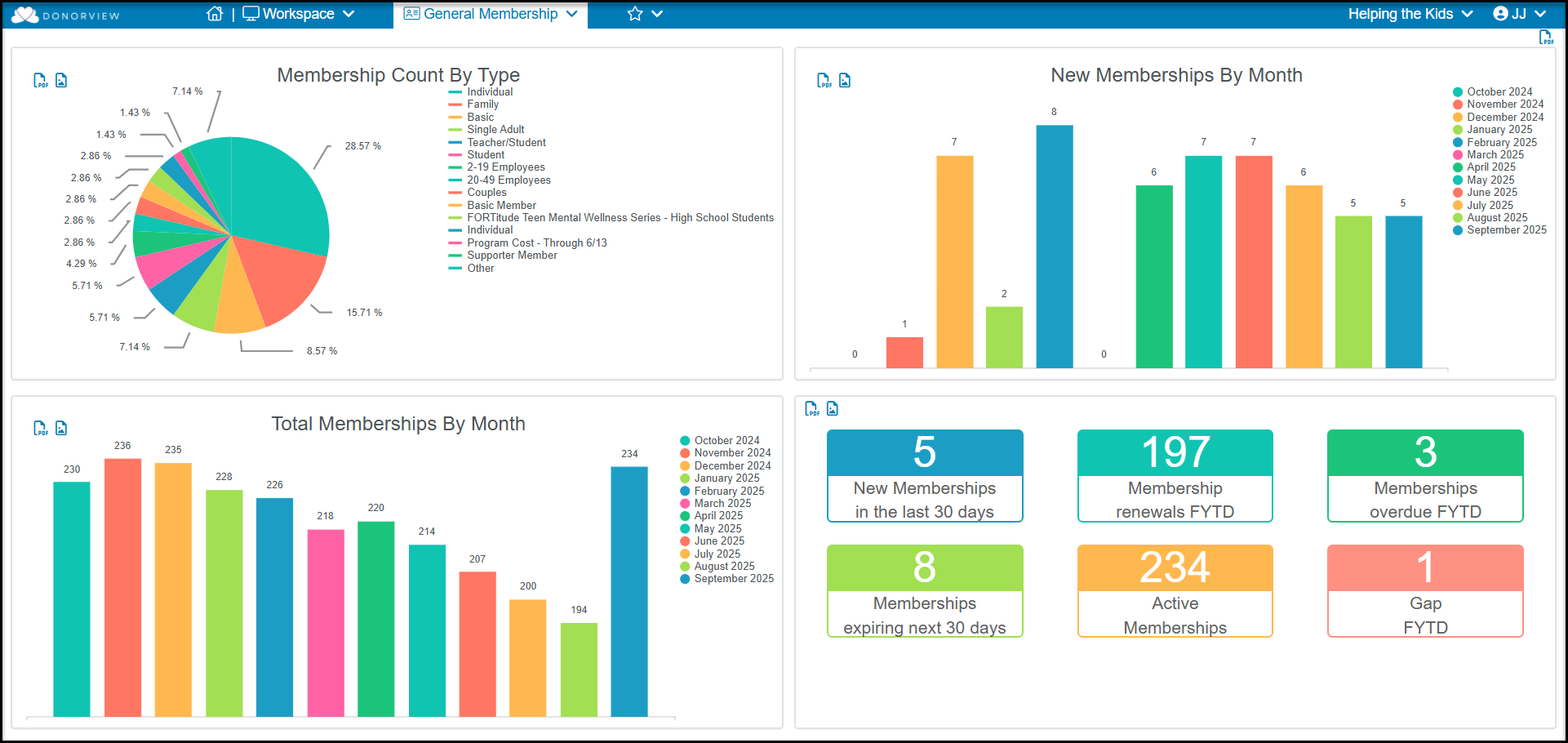Click the tallest bar, 236, in the Total Memberships chart
Screen dimensions: 1568x743
pos(122,588)
